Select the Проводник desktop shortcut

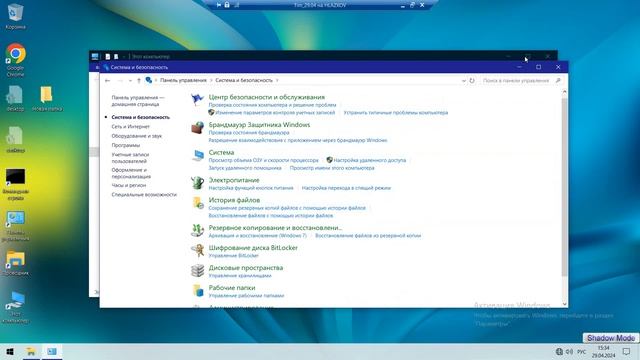coord(16,263)
